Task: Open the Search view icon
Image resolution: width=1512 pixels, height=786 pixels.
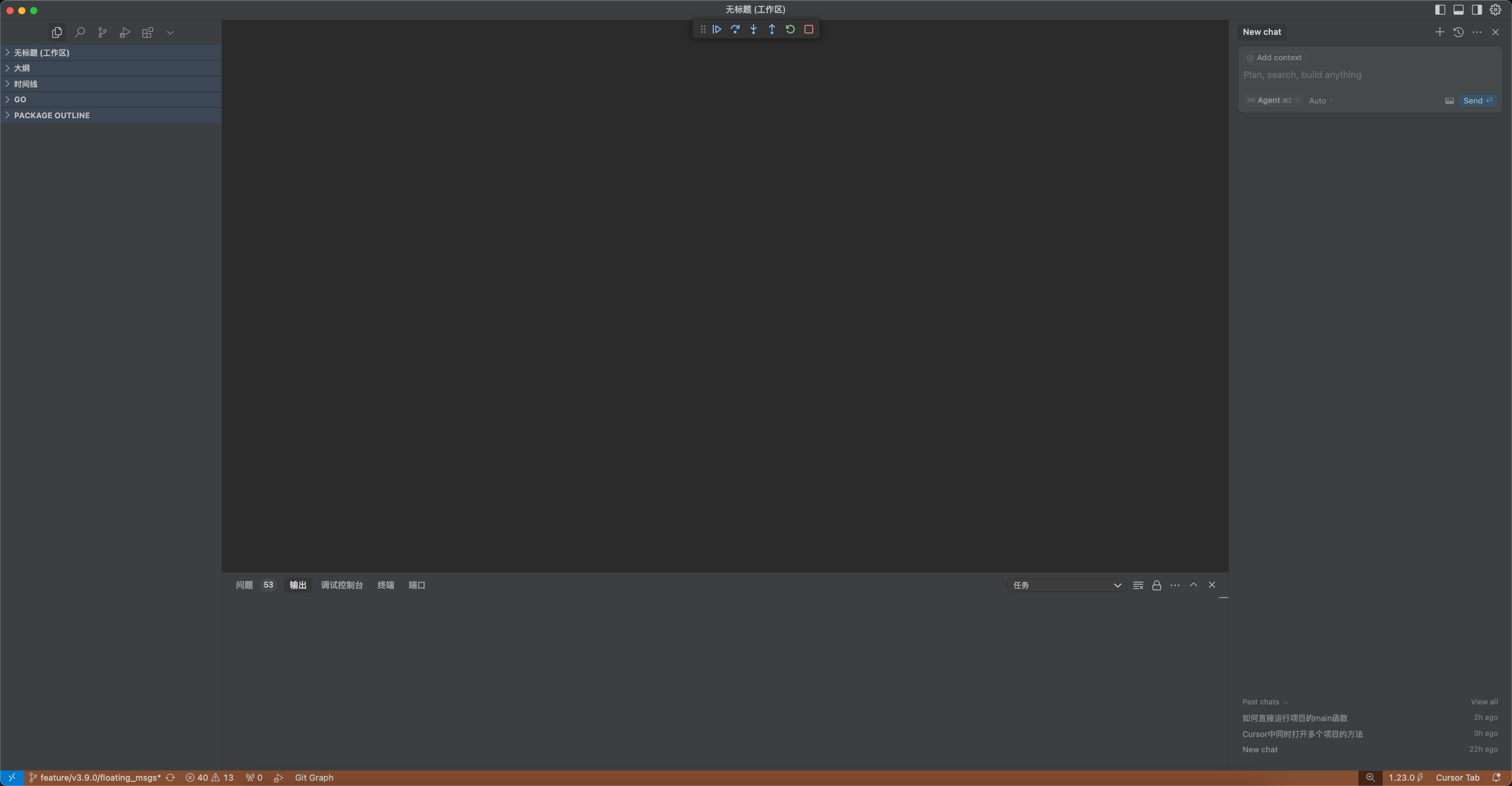Action: [x=80, y=33]
